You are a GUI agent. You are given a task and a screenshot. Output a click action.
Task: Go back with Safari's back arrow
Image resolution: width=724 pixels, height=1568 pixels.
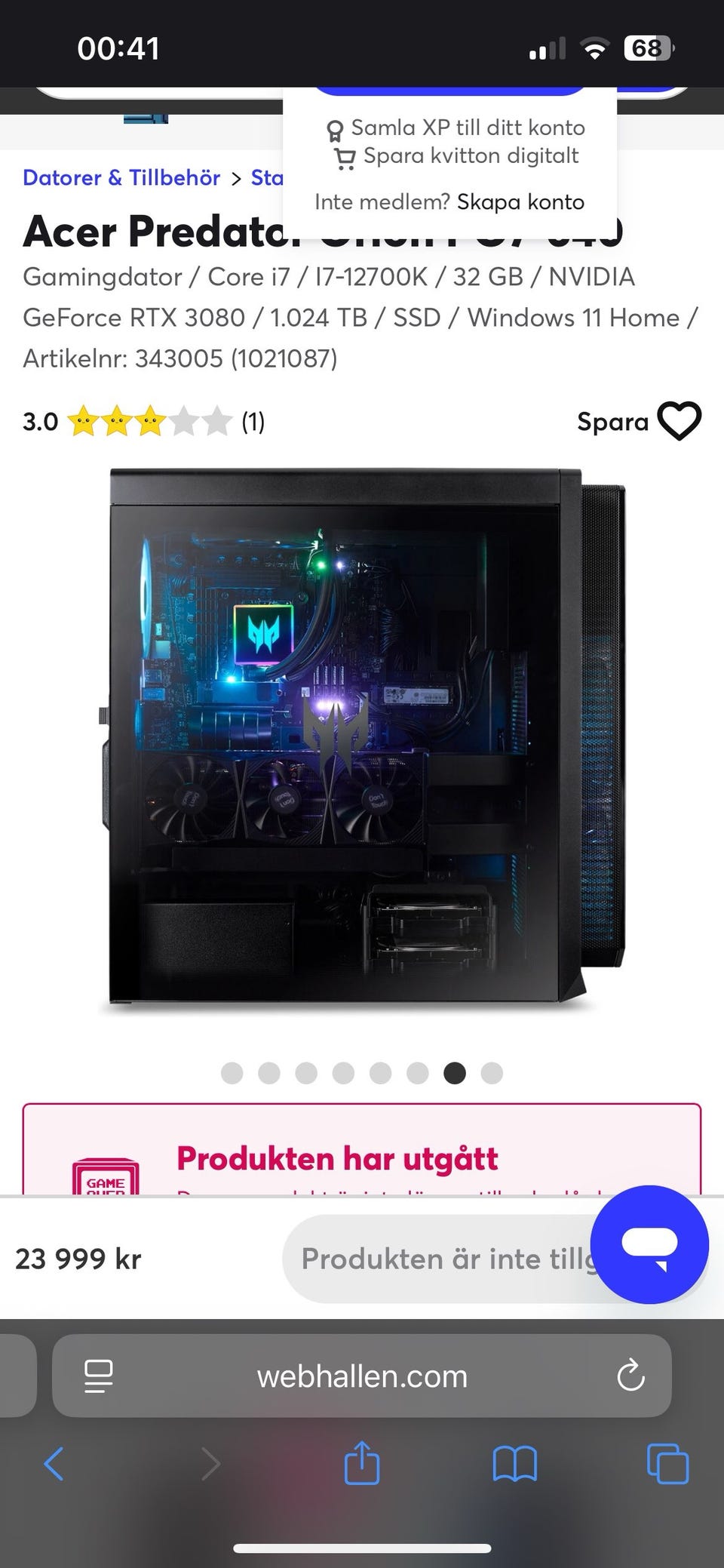54,1464
